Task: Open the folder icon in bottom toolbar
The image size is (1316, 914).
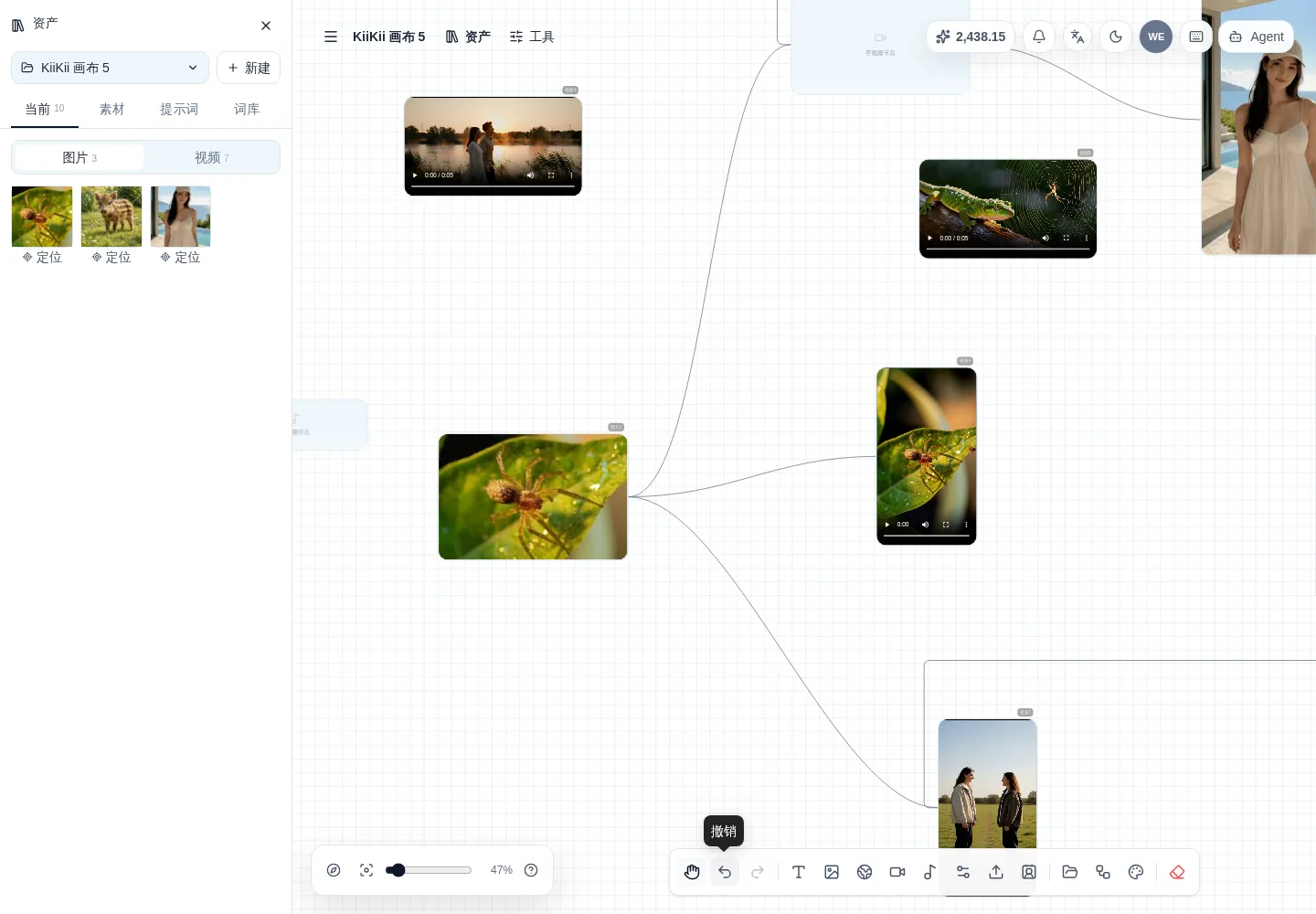Action: [1070, 872]
